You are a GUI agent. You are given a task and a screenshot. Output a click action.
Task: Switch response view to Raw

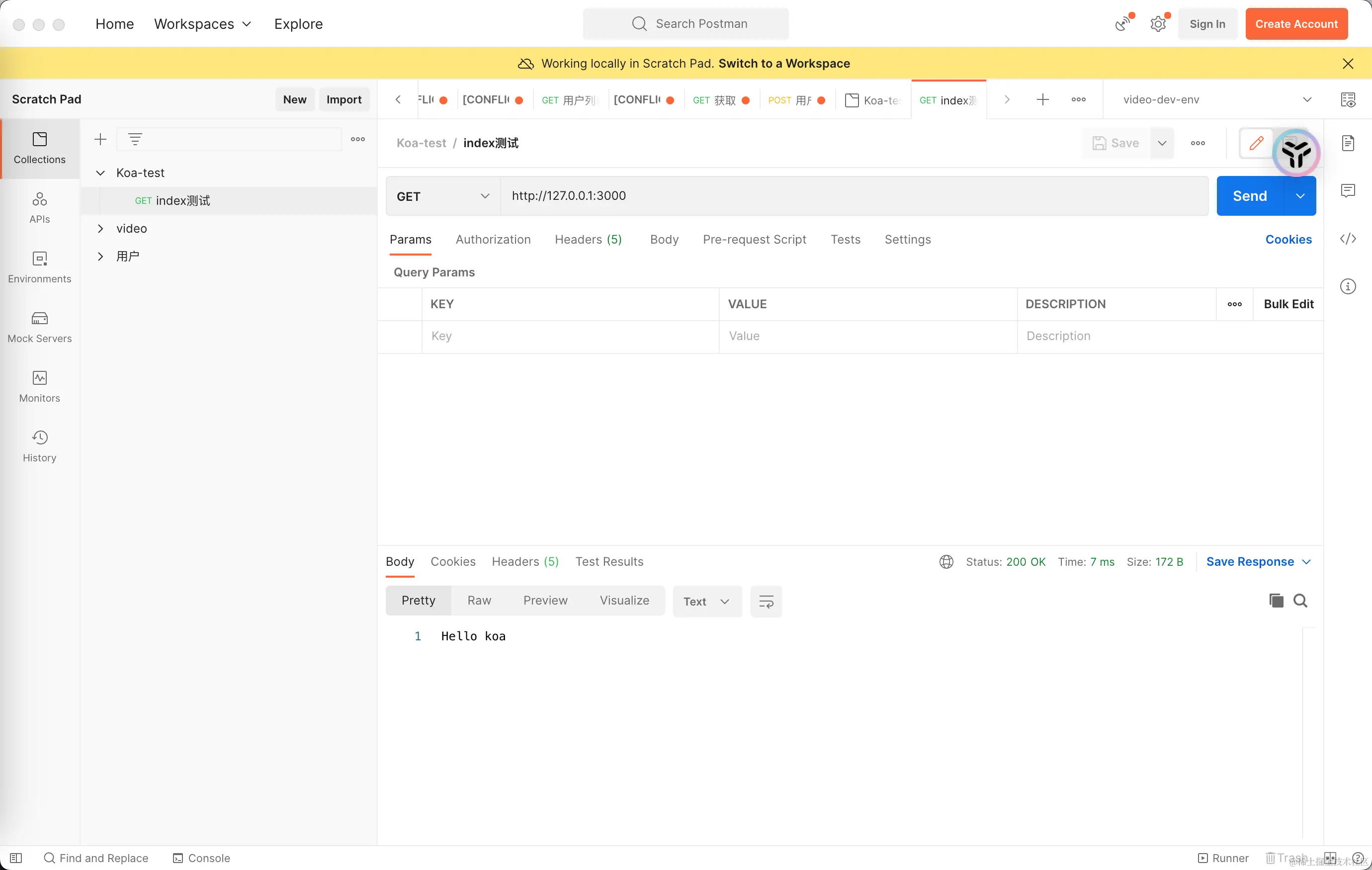479,601
